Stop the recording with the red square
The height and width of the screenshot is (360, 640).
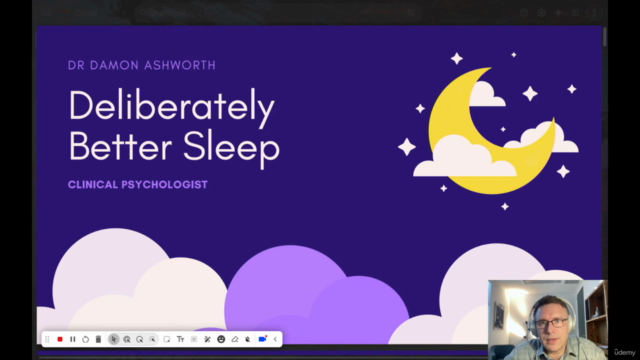coord(60,339)
